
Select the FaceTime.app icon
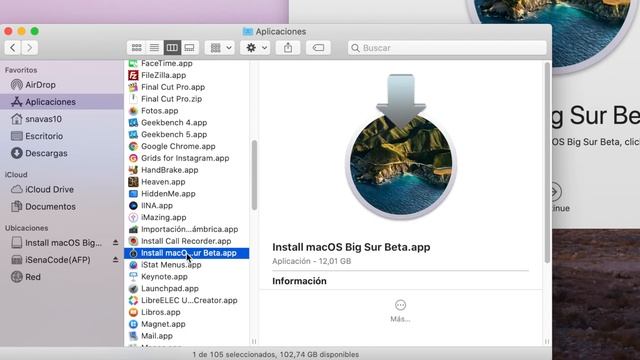[x=133, y=64]
